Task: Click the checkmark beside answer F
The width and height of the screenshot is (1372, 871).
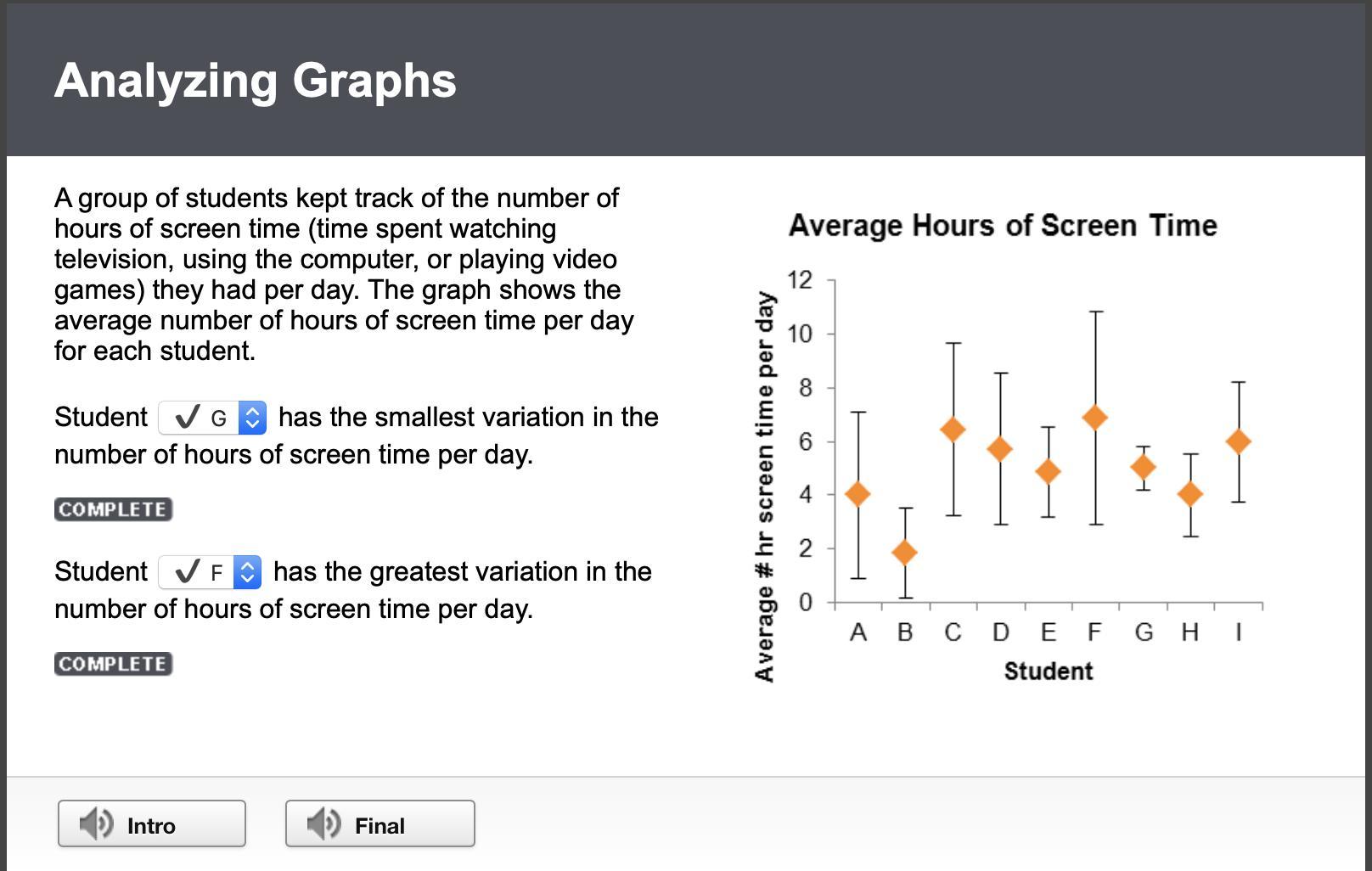Action: pyautogui.click(x=187, y=571)
